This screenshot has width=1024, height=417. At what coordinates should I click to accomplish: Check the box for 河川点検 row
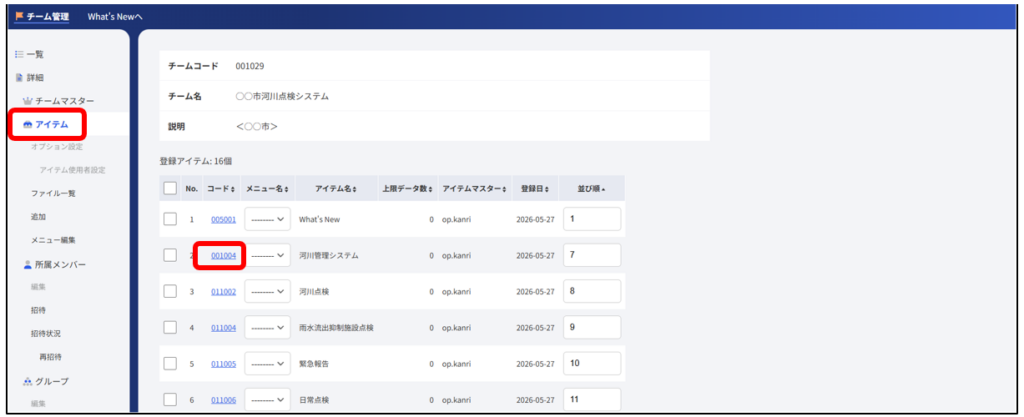170,291
